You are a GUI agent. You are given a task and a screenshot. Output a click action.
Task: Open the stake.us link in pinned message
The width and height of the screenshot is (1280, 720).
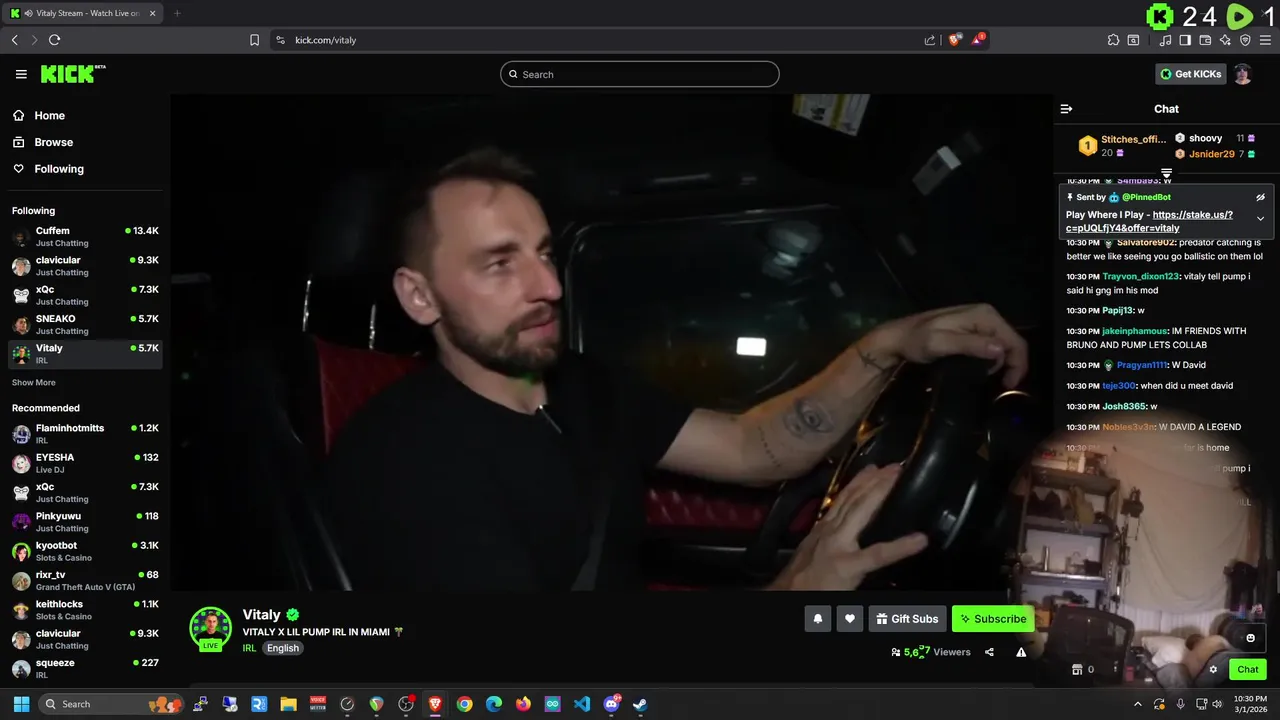(1150, 221)
